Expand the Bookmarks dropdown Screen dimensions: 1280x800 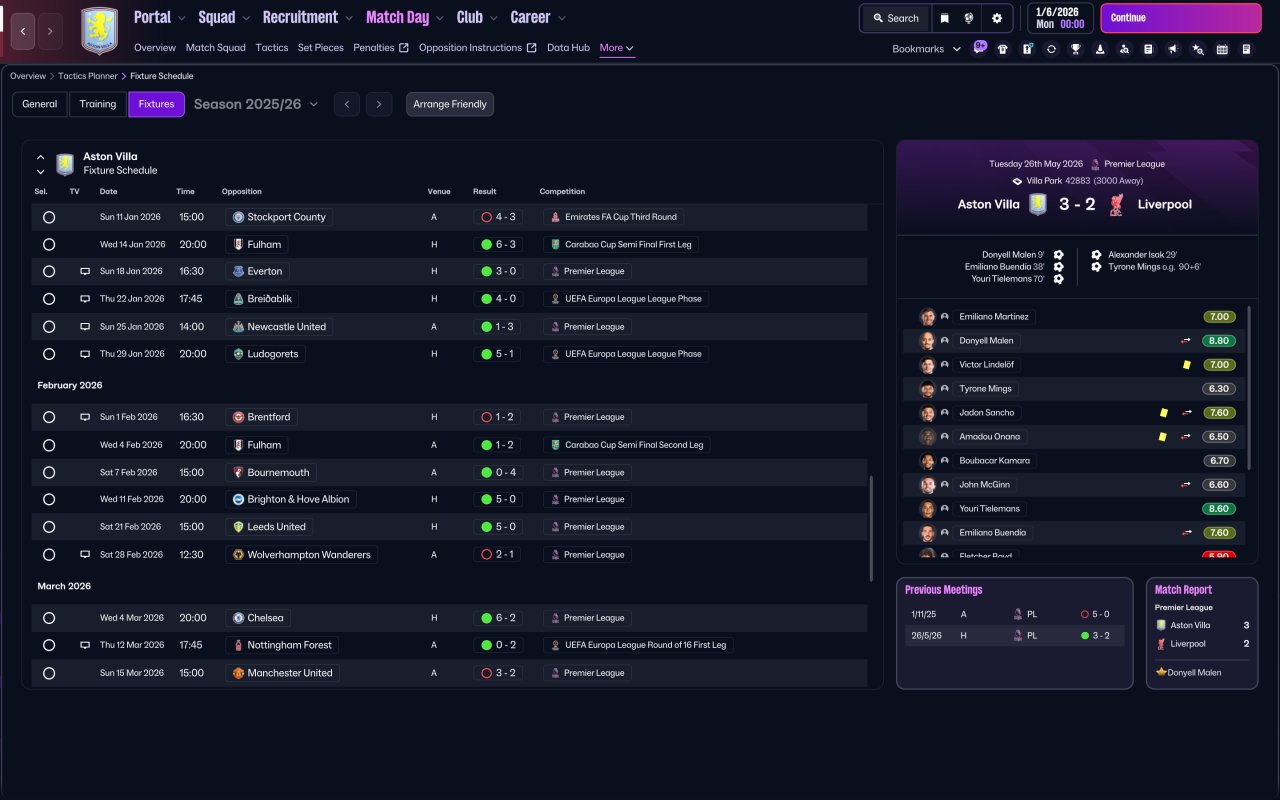click(x=927, y=49)
